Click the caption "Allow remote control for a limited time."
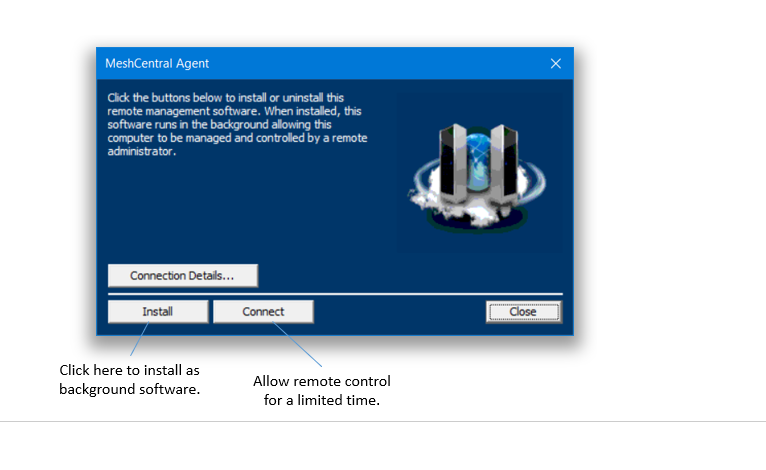766x470 pixels. click(x=321, y=390)
